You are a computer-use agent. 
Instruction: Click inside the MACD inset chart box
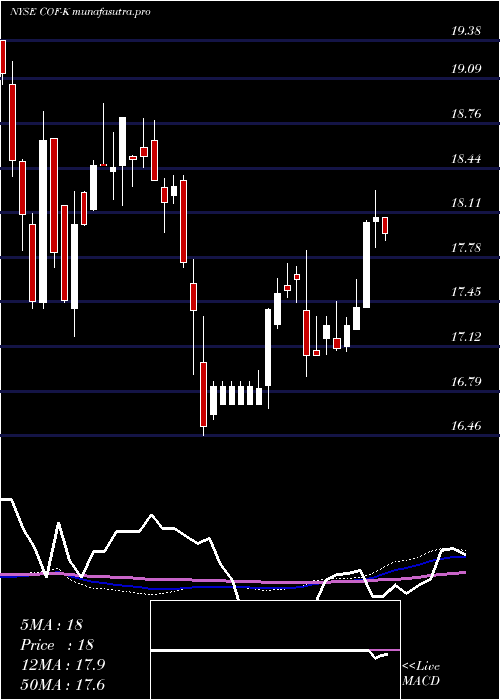pos(275,650)
